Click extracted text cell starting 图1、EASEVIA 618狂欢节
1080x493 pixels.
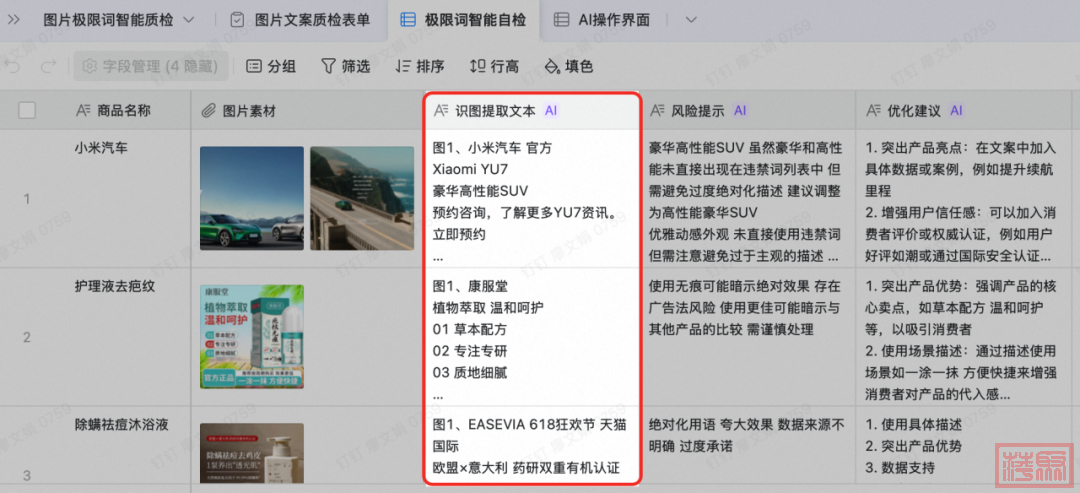click(x=532, y=445)
